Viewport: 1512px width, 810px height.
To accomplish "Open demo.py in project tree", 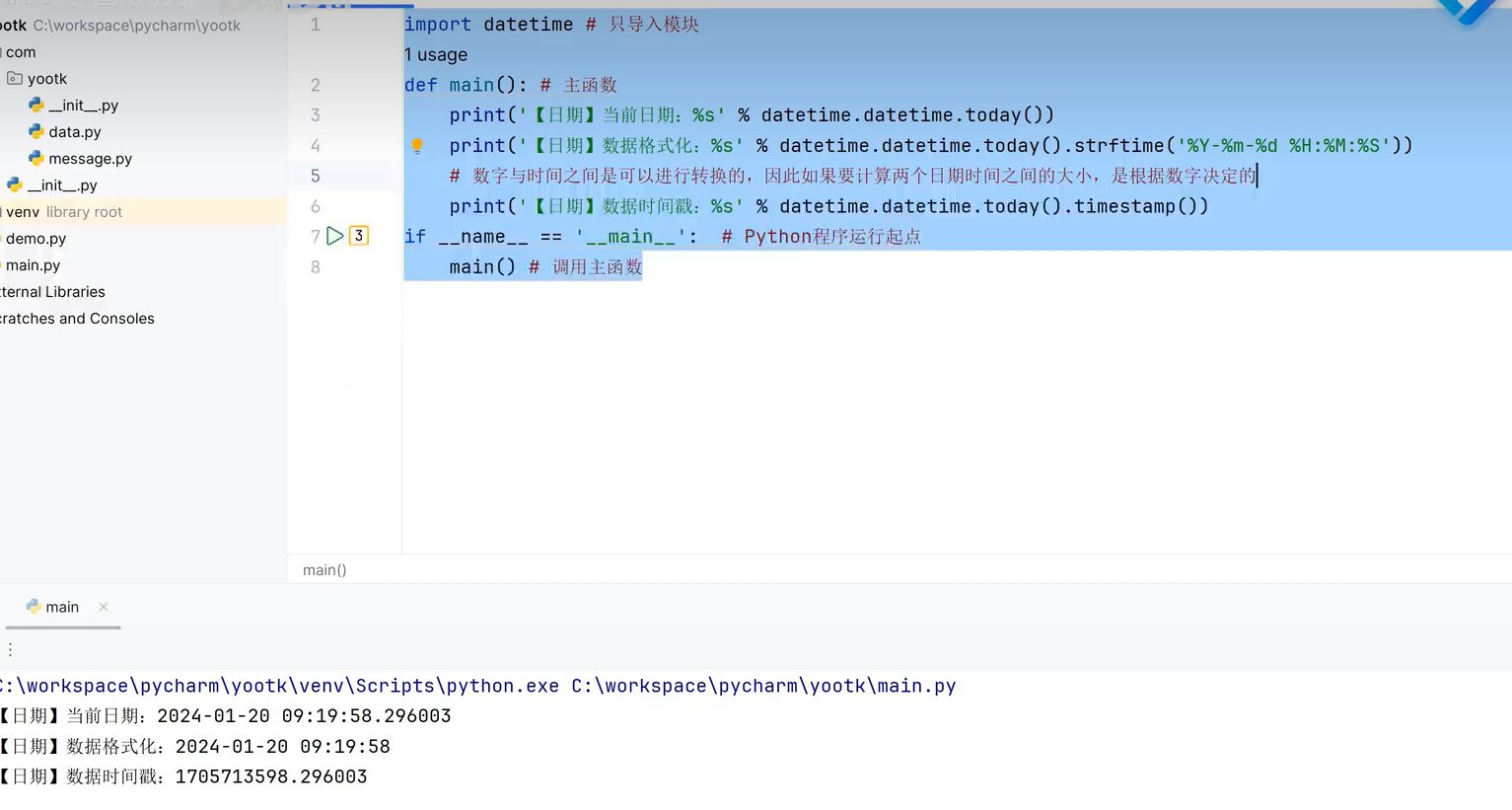I will (x=36, y=238).
